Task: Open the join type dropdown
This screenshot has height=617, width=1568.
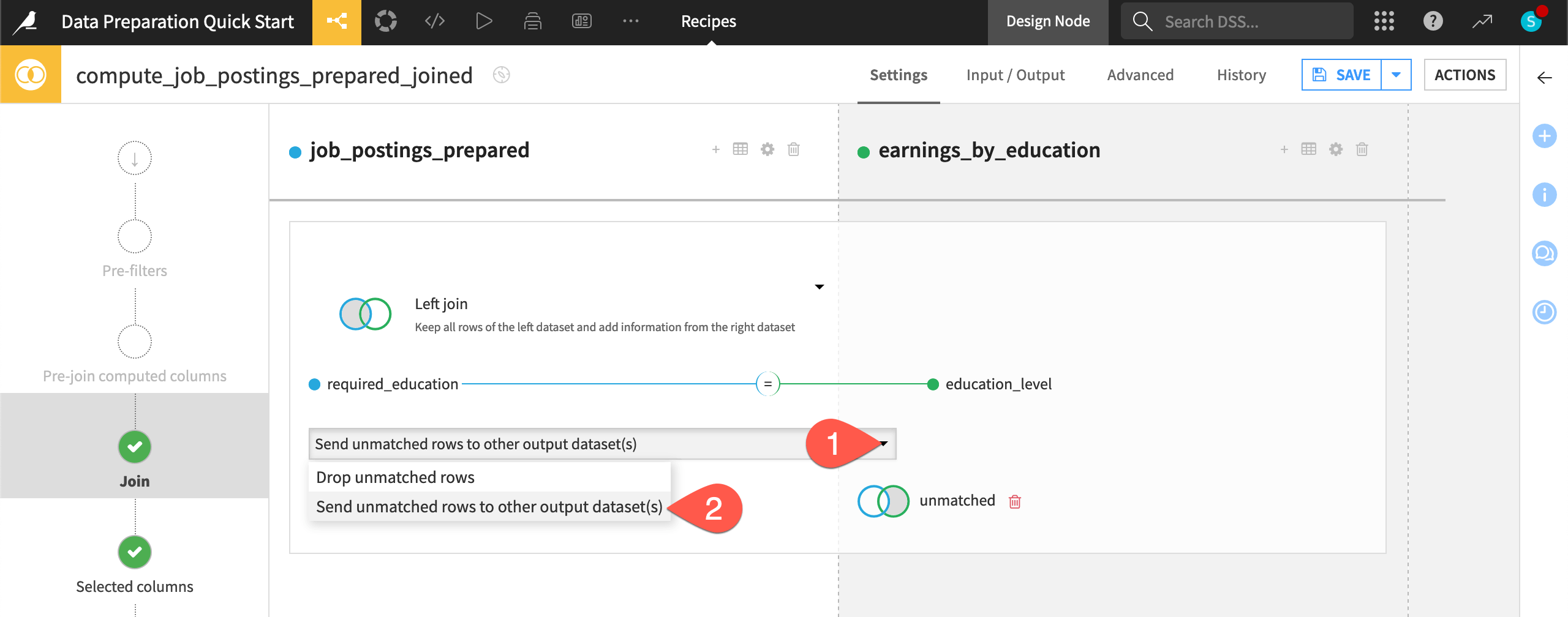Action: tap(819, 286)
